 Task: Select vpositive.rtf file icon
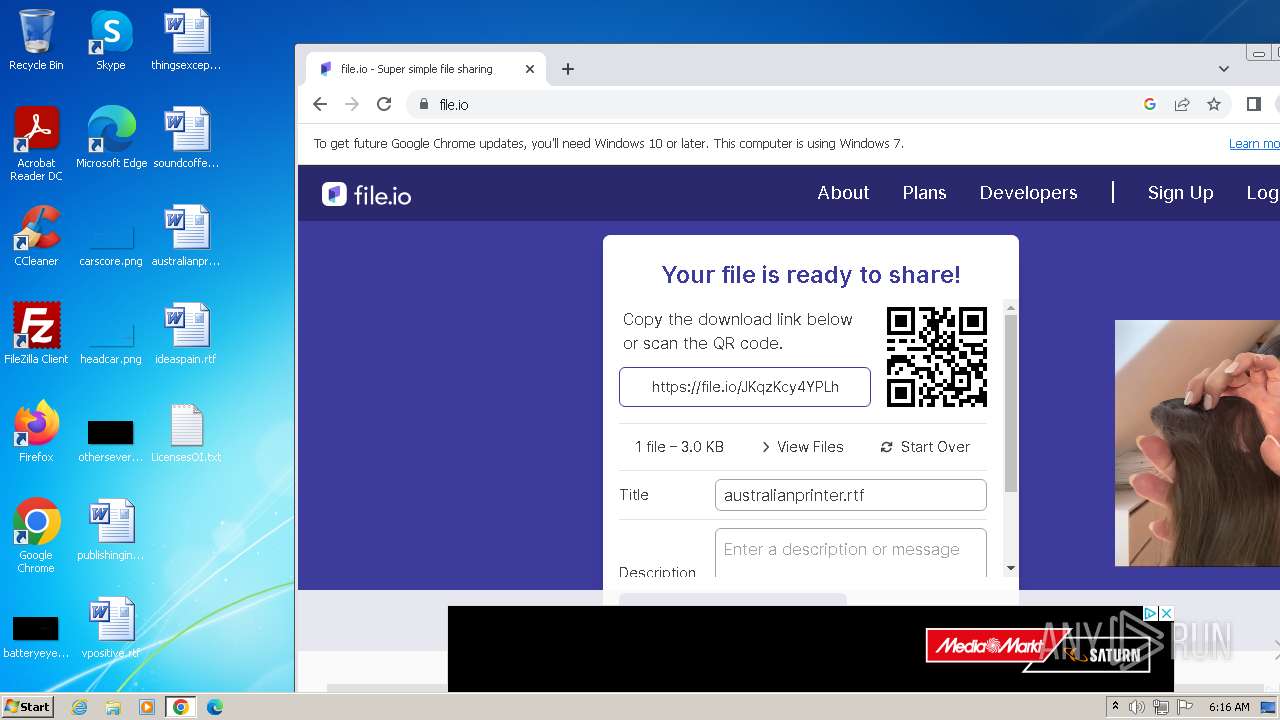click(111, 627)
